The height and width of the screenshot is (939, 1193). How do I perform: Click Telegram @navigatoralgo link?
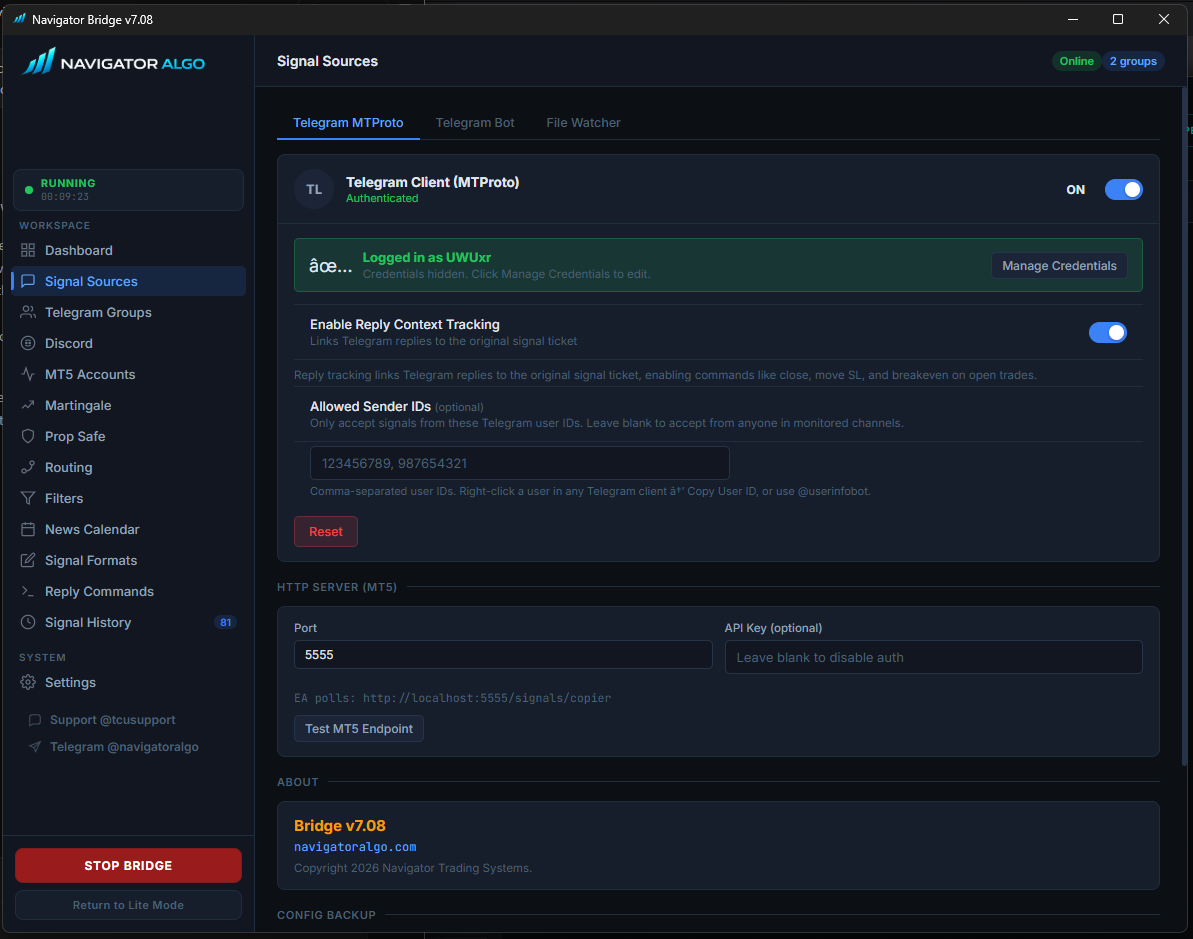(x=124, y=747)
